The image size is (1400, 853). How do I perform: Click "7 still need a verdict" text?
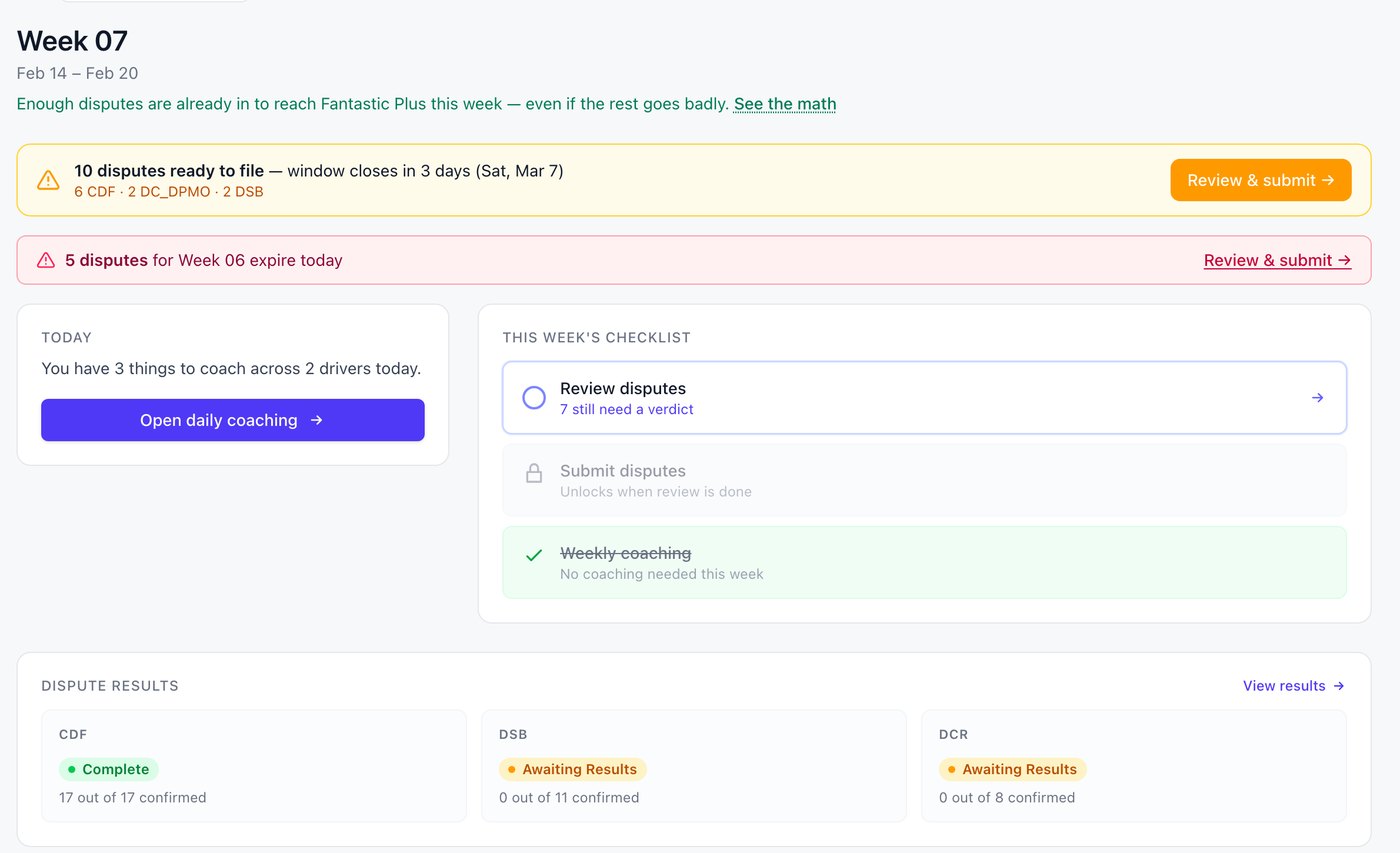tap(627, 409)
